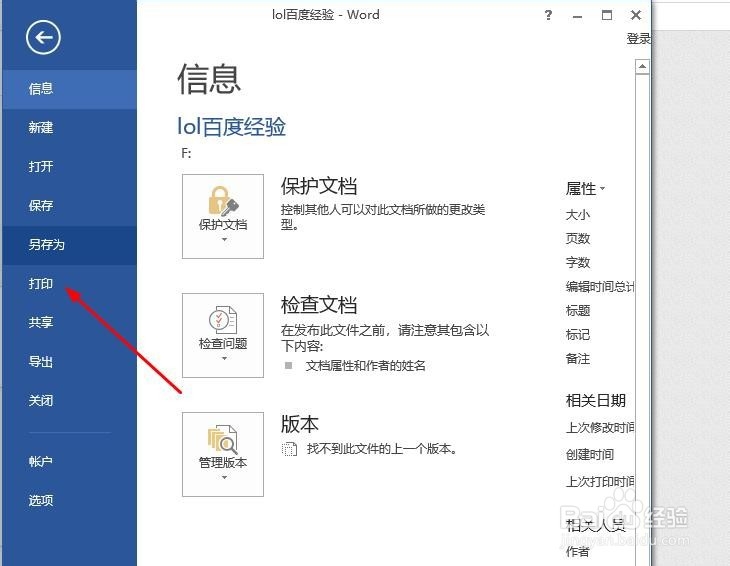Image resolution: width=730 pixels, height=566 pixels.
Task: Click the 版本 section heading
Action: 300,424
